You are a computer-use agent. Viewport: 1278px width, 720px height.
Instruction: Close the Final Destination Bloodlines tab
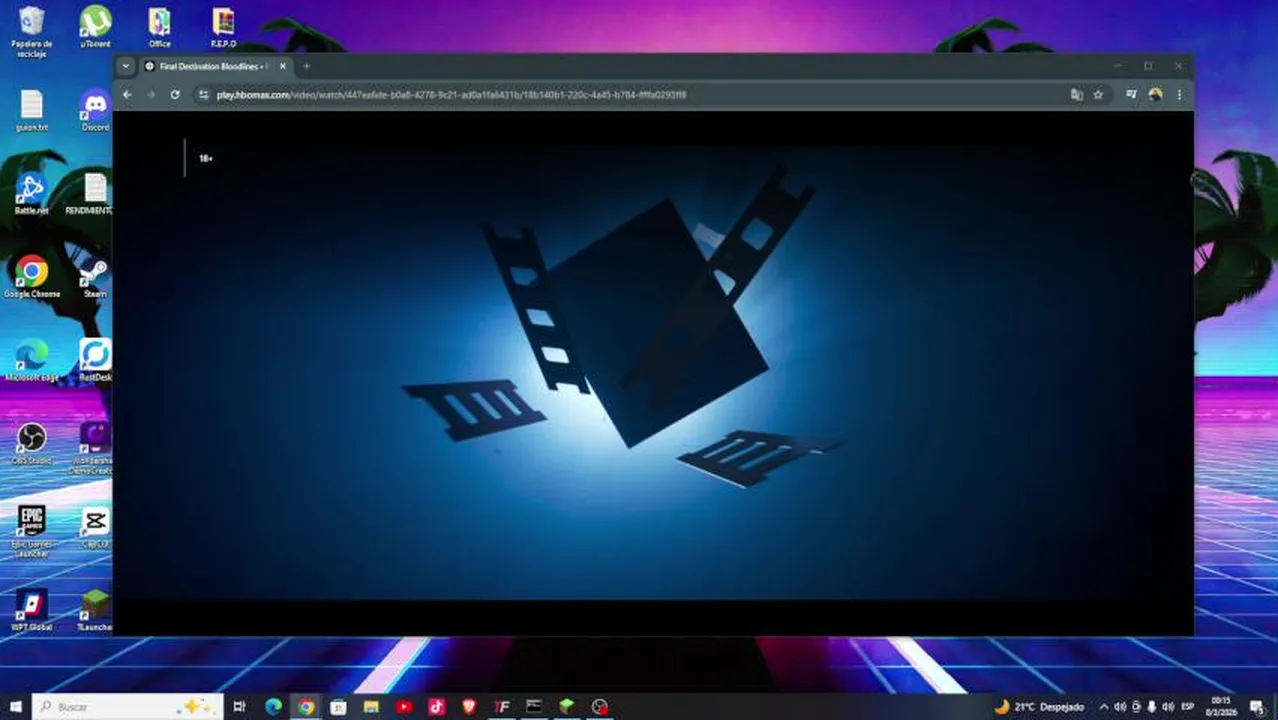pyautogui.click(x=282, y=66)
